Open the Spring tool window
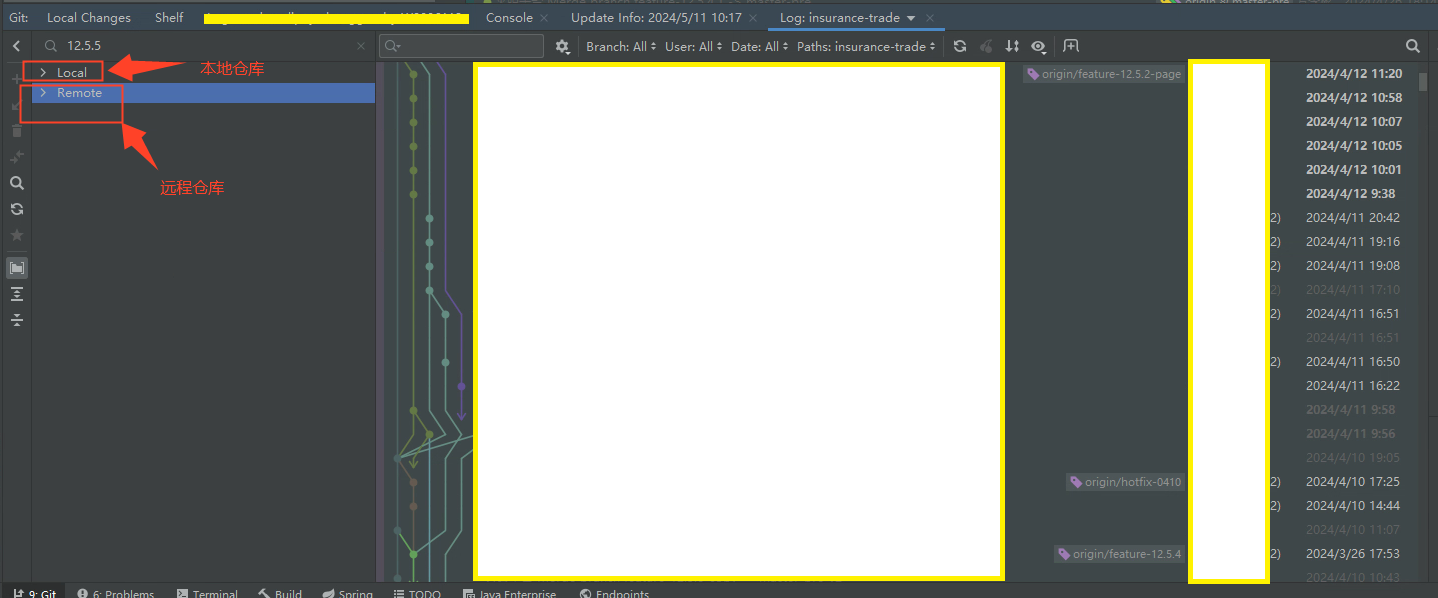The image size is (1438, 598). 348,593
